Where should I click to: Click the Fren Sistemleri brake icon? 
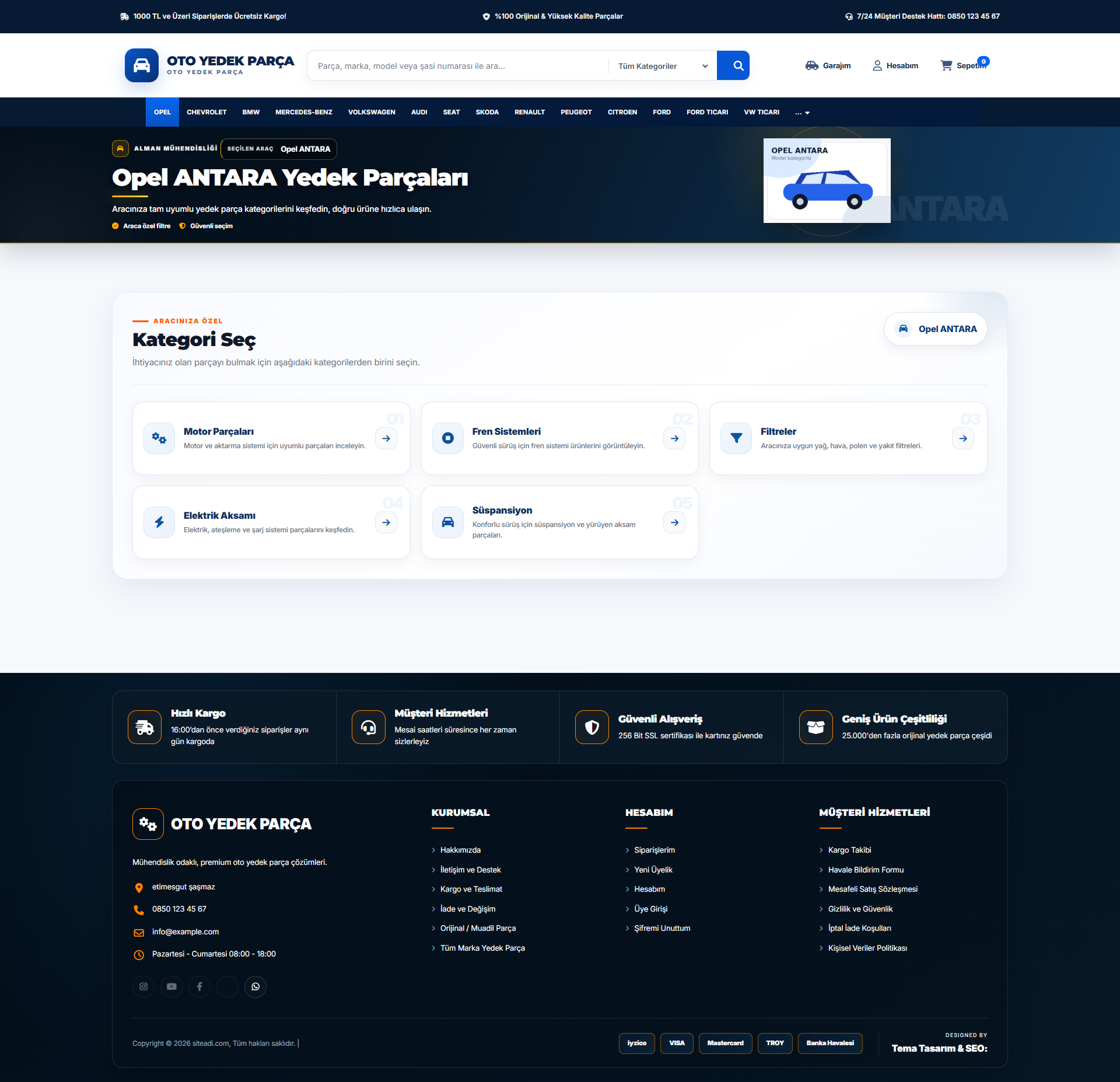(x=448, y=438)
